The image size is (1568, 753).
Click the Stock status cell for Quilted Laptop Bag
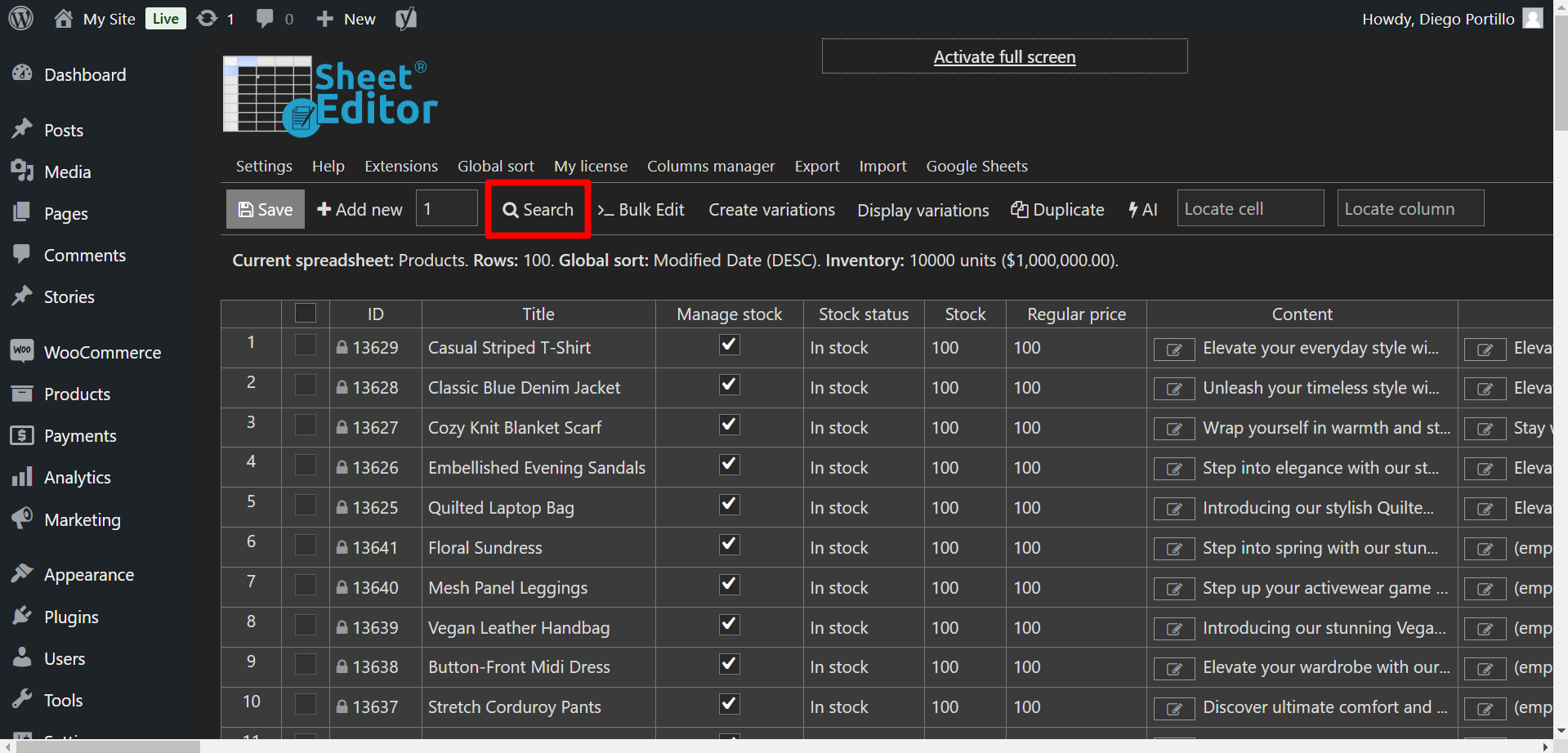(863, 508)
